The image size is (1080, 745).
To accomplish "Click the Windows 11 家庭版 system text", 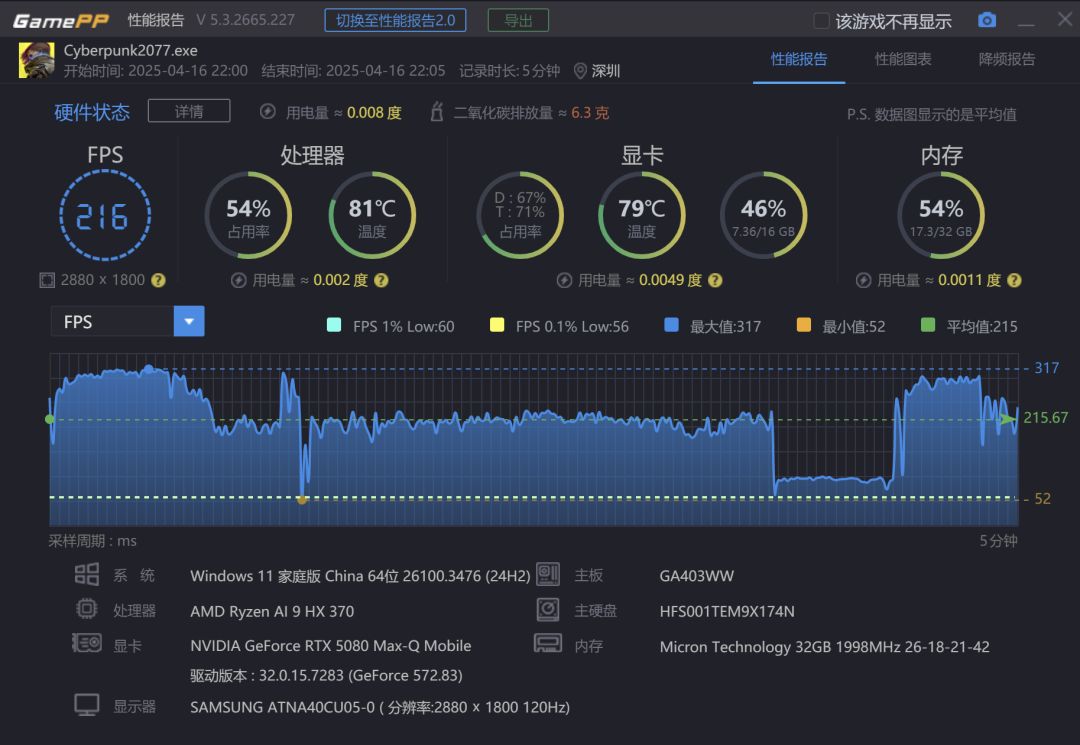I will tap(360, 576).
